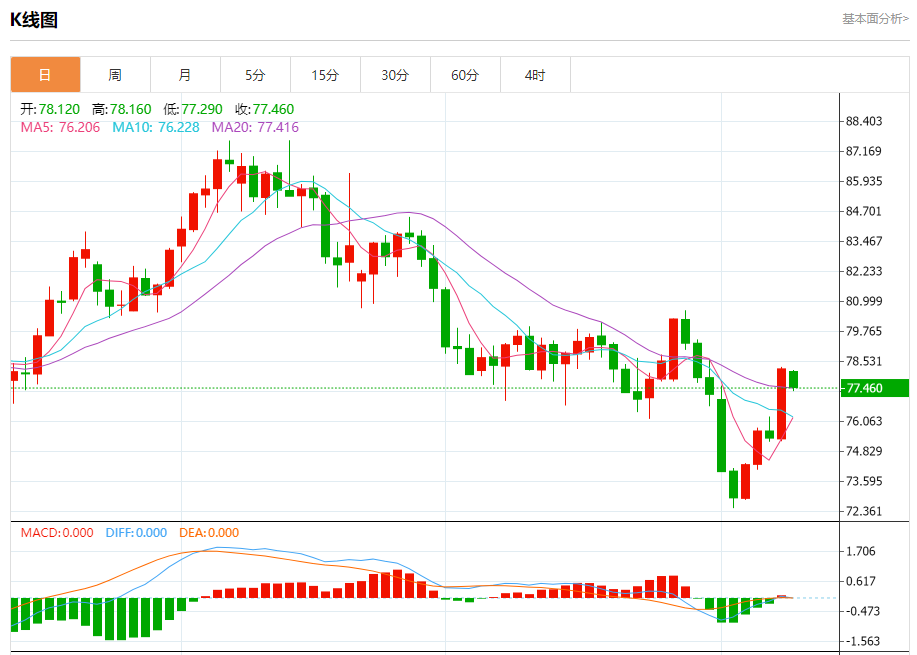Click the 88.403 price axis label
917x655 pixels.
coord(864,122)
